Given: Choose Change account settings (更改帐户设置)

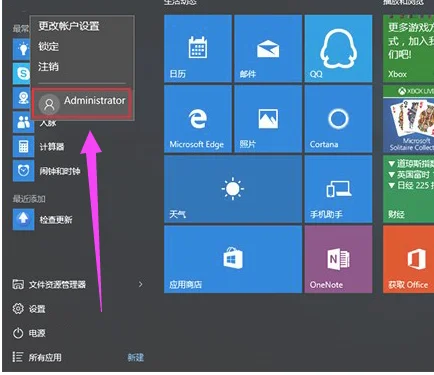Looking at the screenshot, I should click(69, 26).
